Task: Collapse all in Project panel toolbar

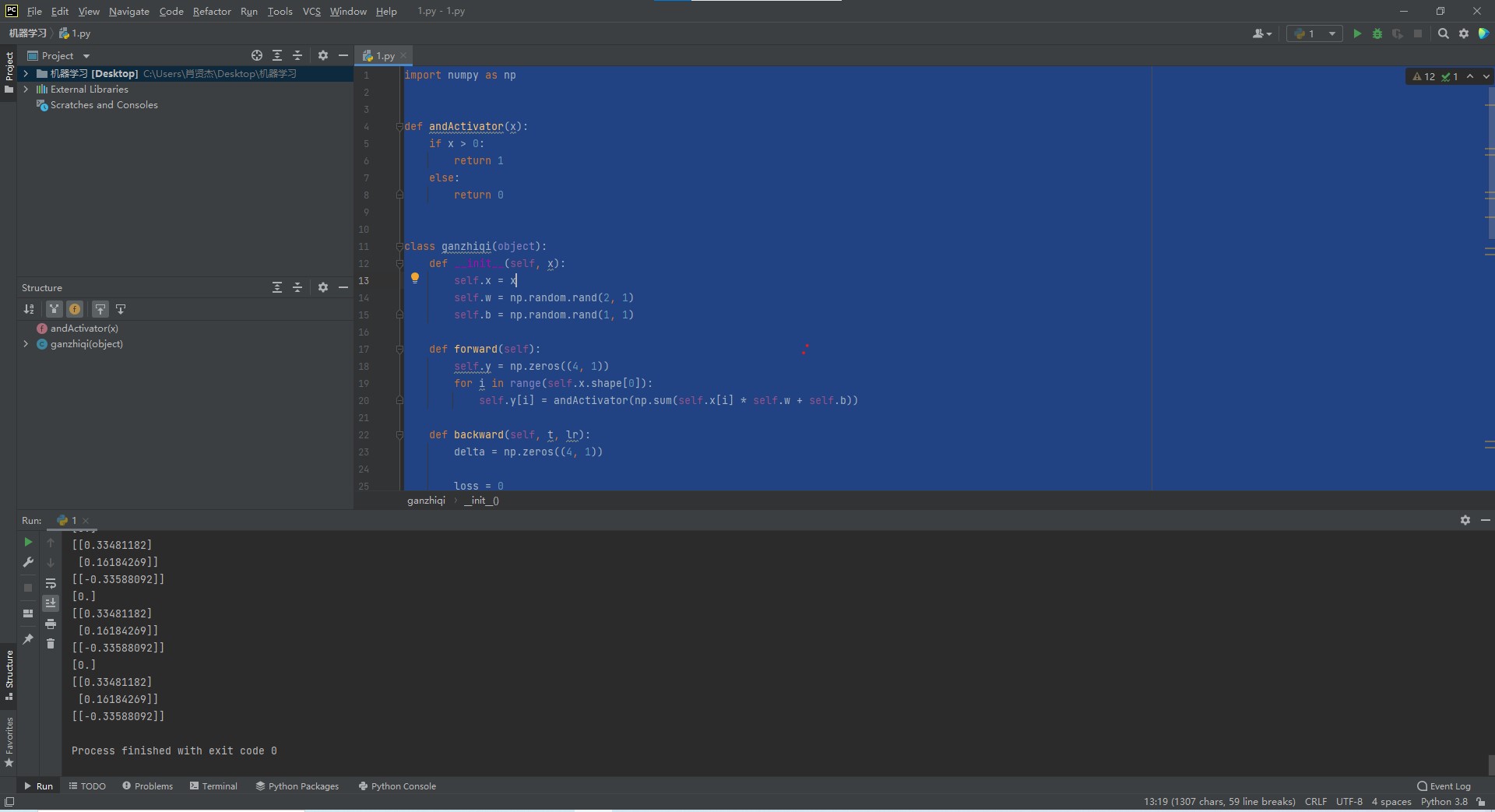Action: [297, 55]
